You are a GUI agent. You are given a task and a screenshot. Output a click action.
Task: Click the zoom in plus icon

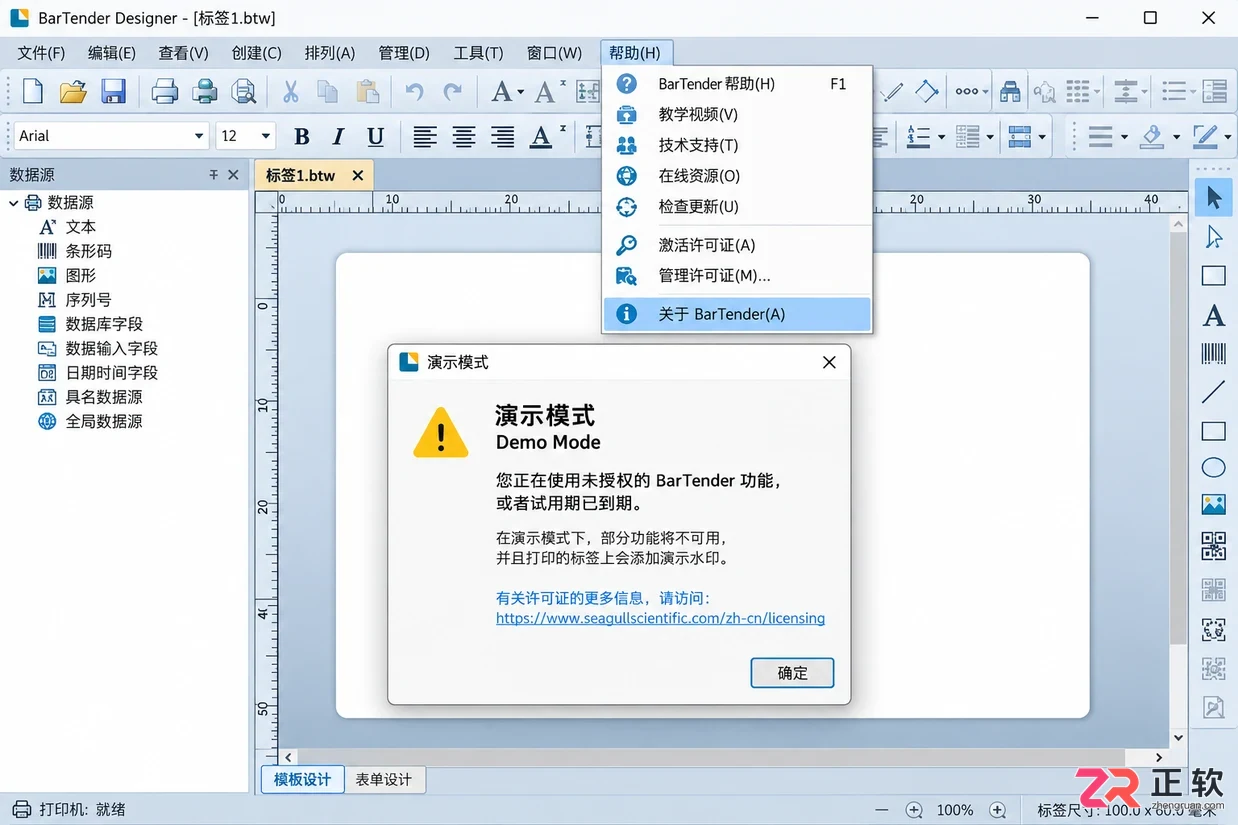pyautogui.click(x=997, y=810)
